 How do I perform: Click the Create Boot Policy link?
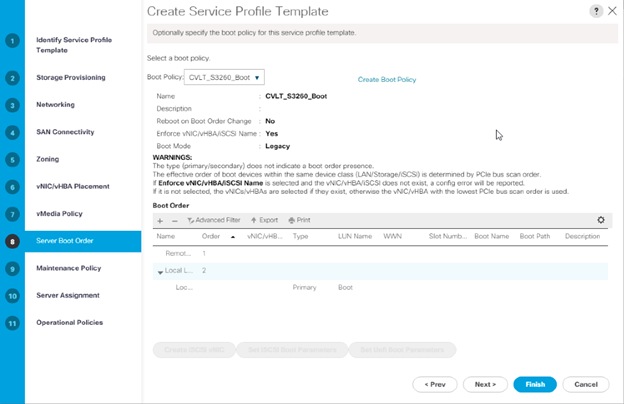coord(387,79)
